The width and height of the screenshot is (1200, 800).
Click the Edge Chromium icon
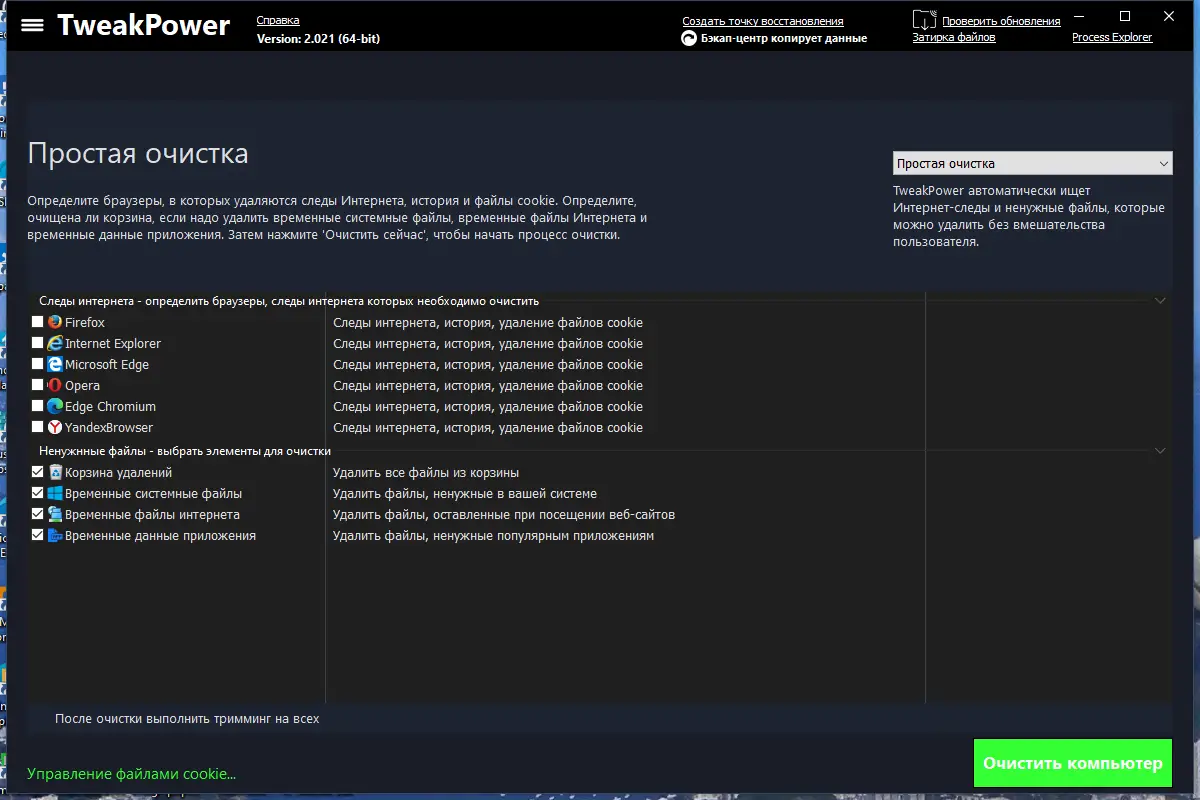point(55,407)
